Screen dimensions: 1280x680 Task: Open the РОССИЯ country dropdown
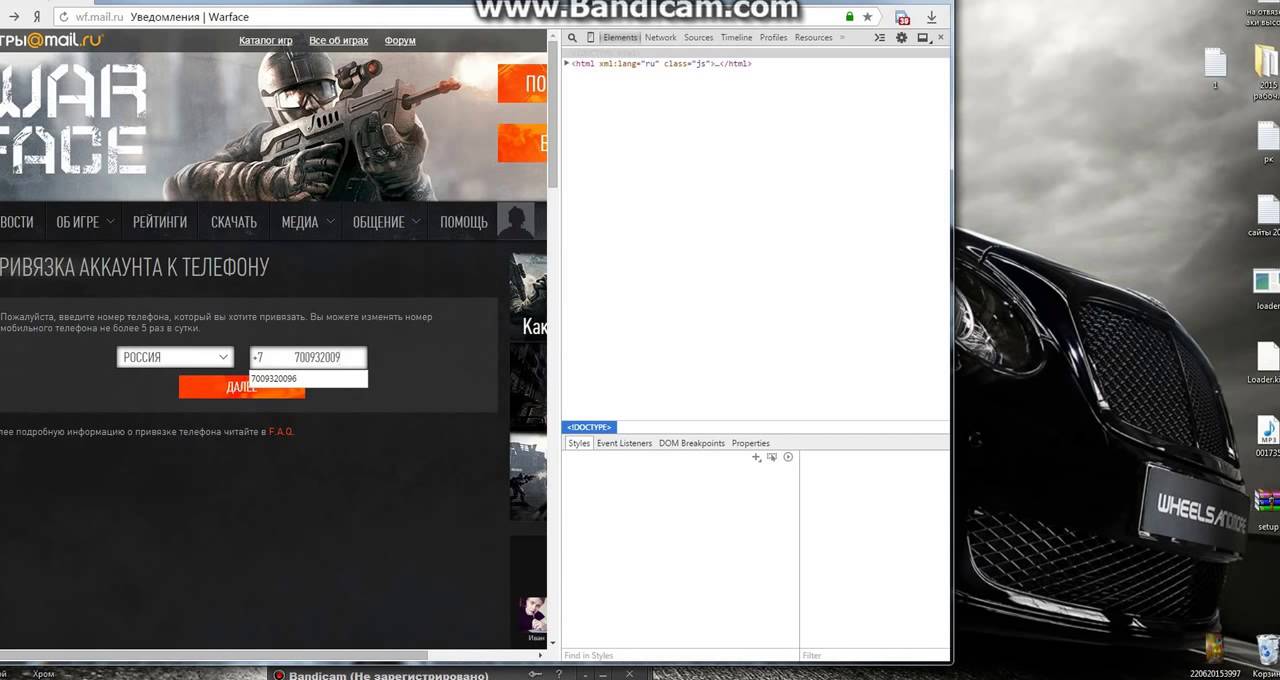175,357
